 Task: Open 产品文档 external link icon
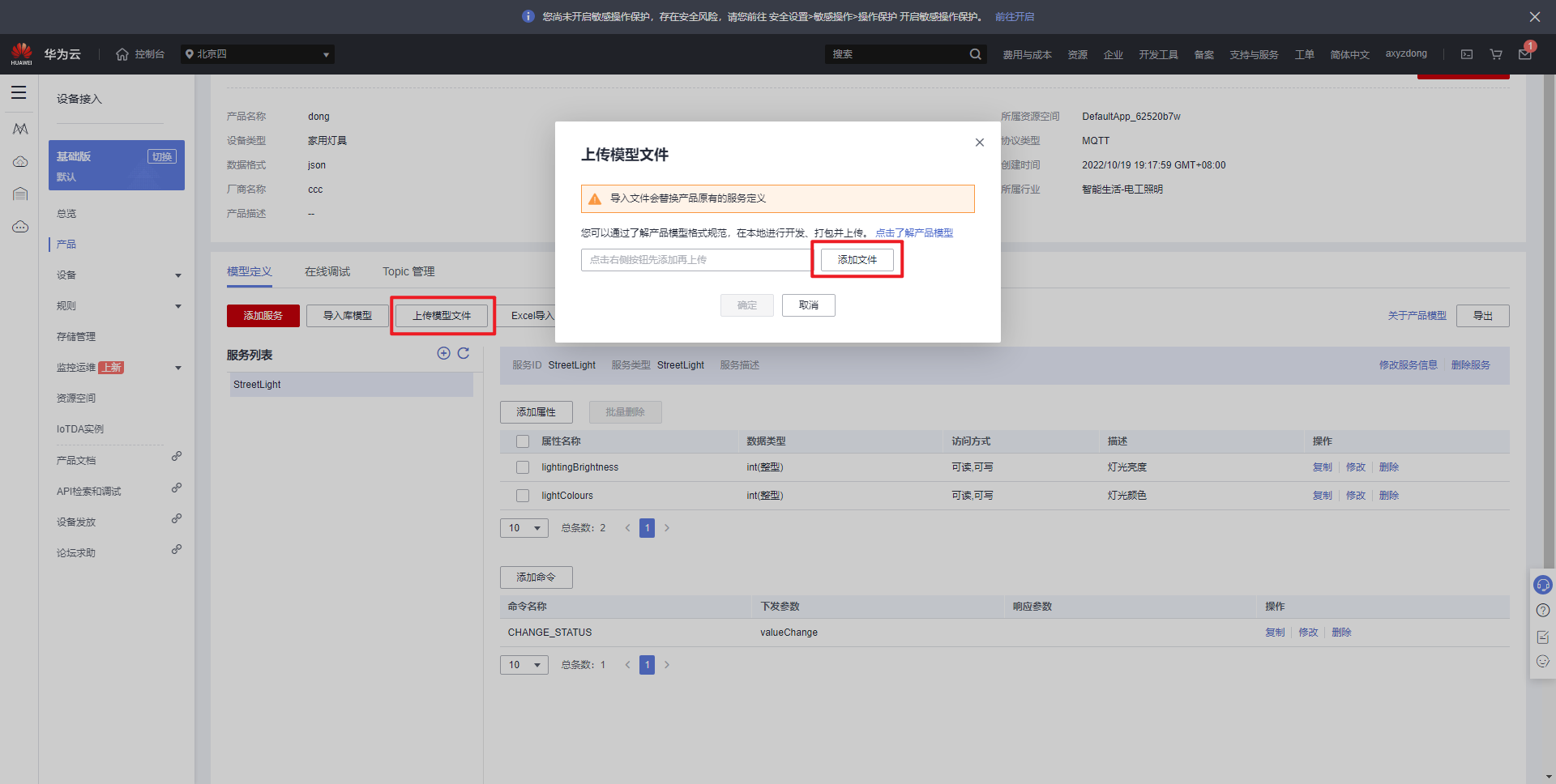coord(177,457)
